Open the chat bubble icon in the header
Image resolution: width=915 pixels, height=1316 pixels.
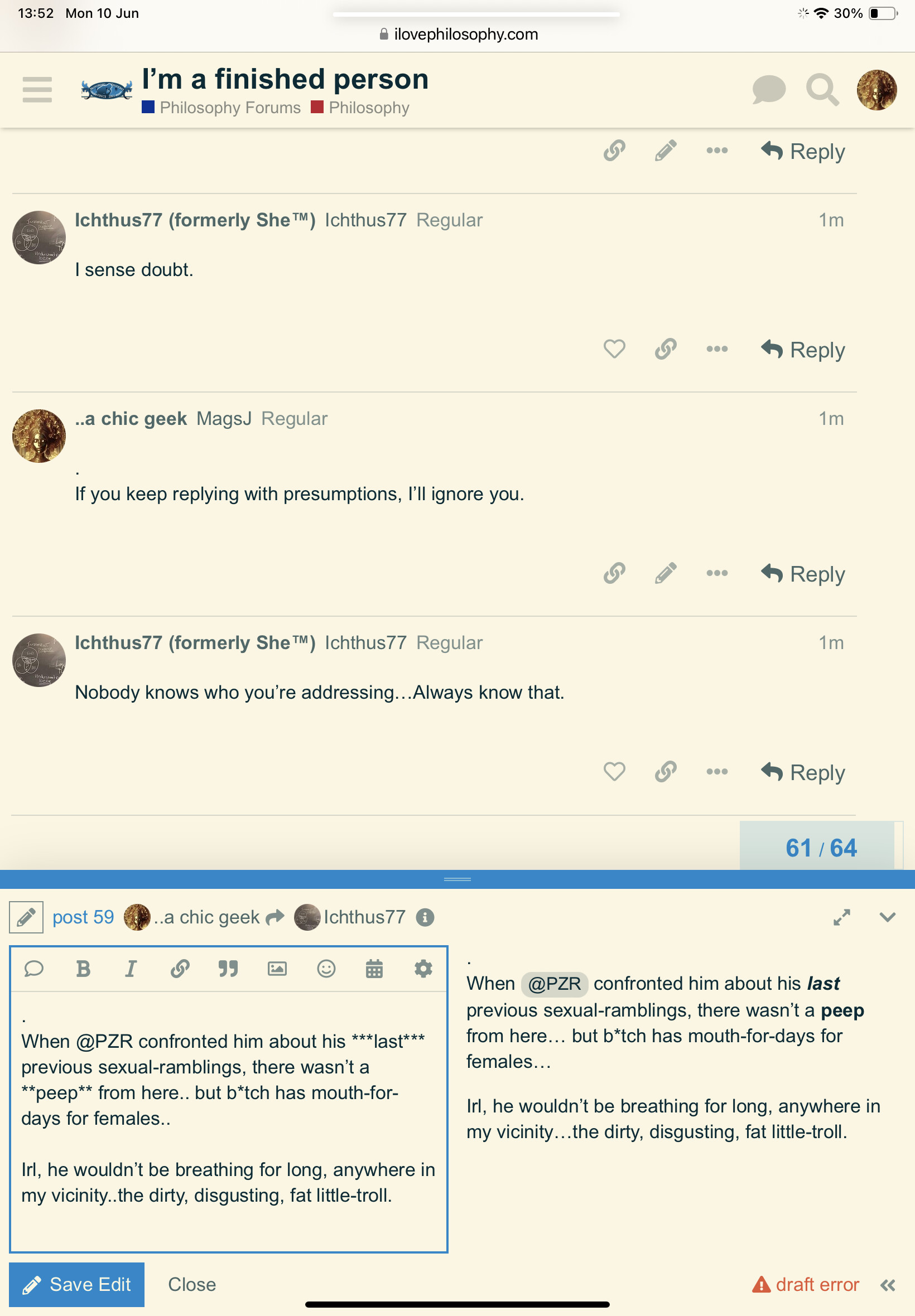coord(768,89)
